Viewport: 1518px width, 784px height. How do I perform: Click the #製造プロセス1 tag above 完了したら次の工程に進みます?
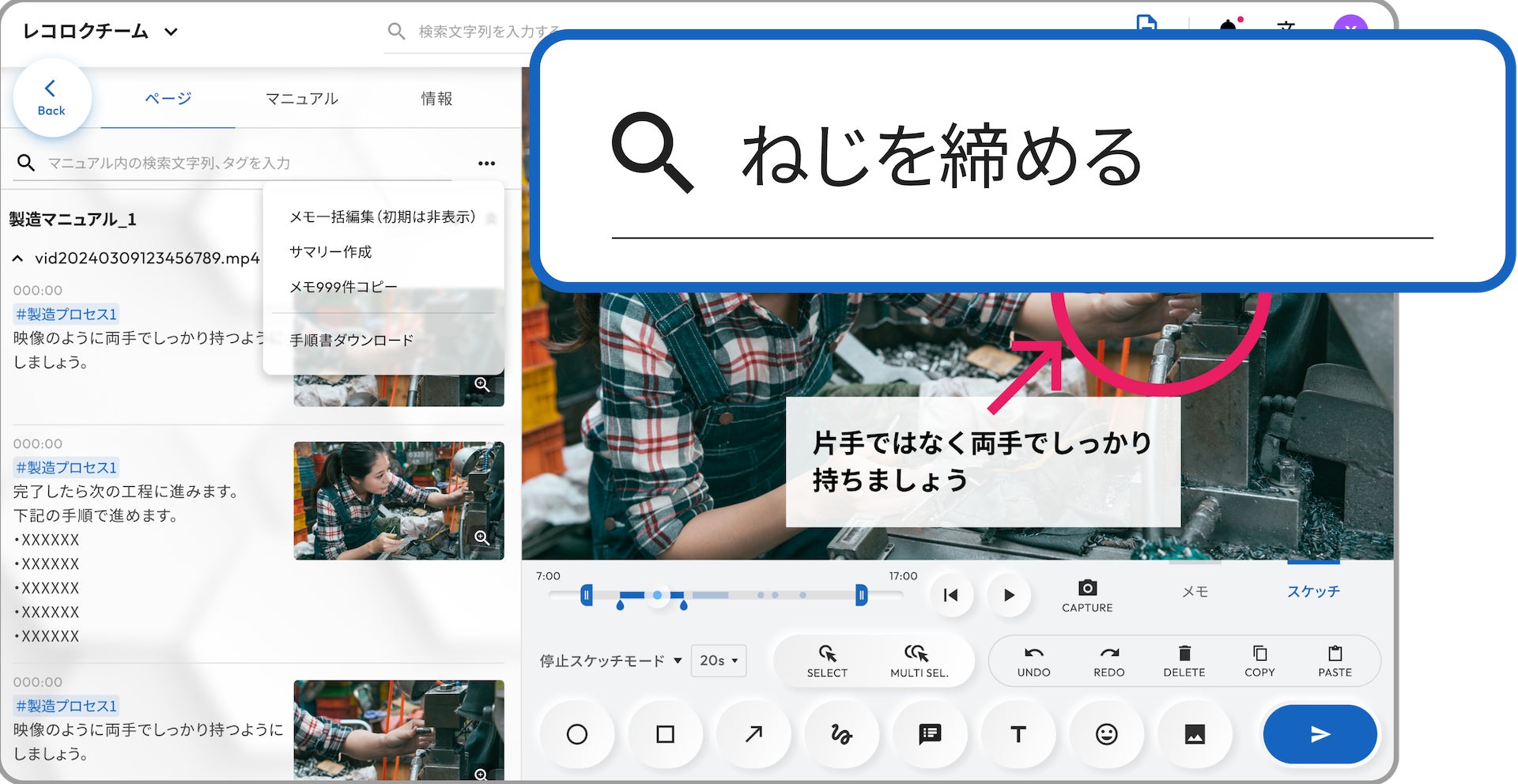66,467
